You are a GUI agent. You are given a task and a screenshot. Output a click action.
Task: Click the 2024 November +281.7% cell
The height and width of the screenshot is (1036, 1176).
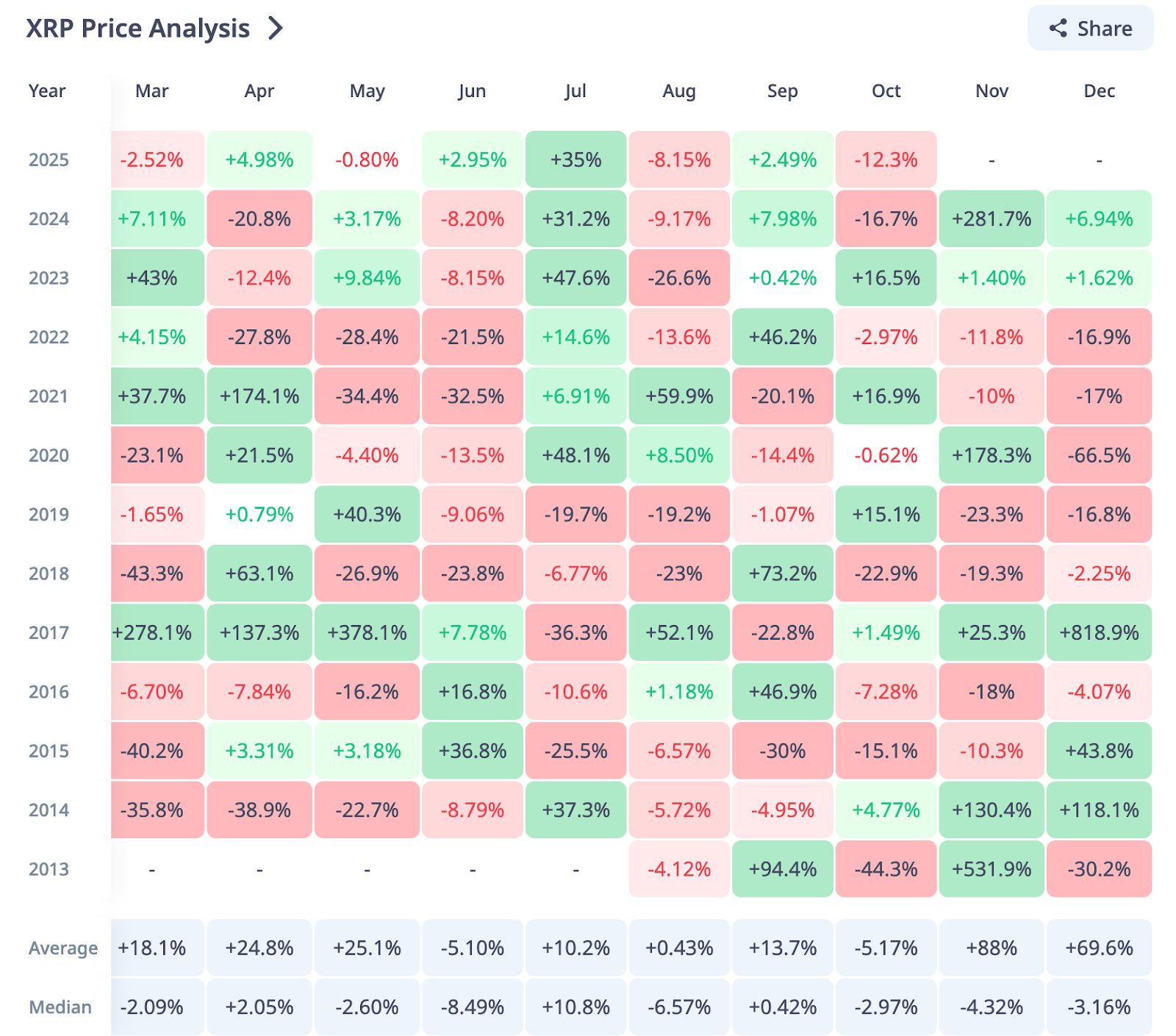tap(991, 219)
